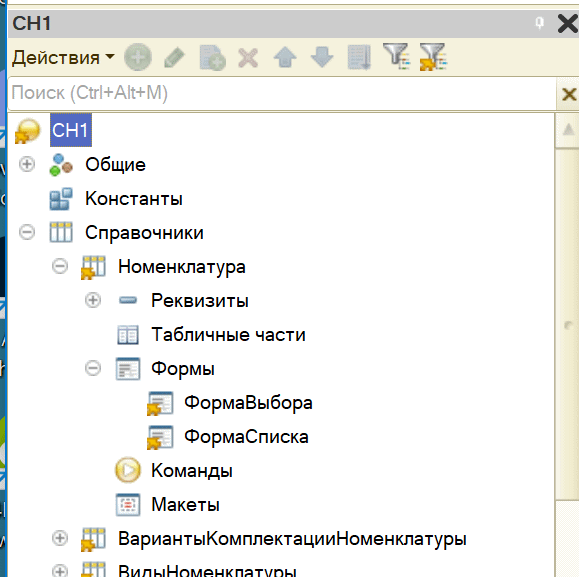Image resolution: width=579 pixels, height=577 pixels.
Task: Expand the Реквизиты tree node
Action: point(93,300)
